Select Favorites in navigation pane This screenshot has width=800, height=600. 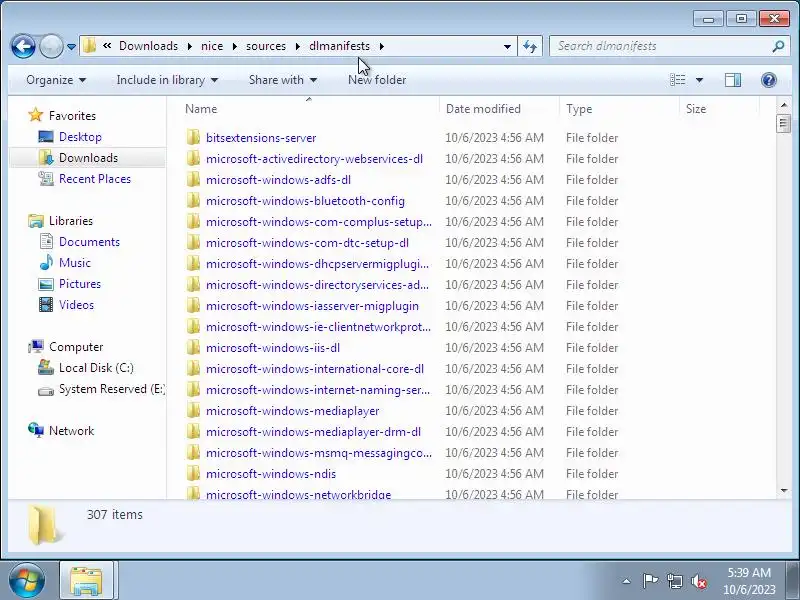pos(72,116)
